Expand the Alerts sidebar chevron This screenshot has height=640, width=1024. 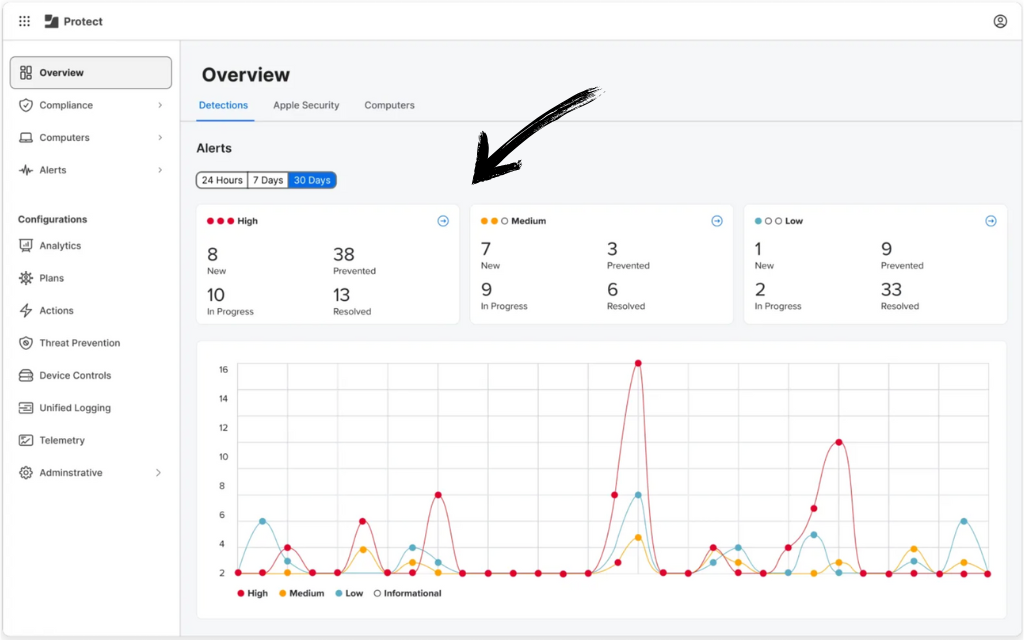point(160,170)
